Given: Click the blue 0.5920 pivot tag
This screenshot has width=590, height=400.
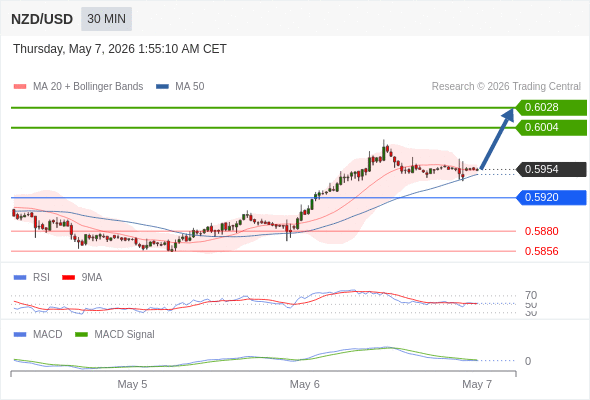Looking at the screenshot, I should [x=551, y=198].
